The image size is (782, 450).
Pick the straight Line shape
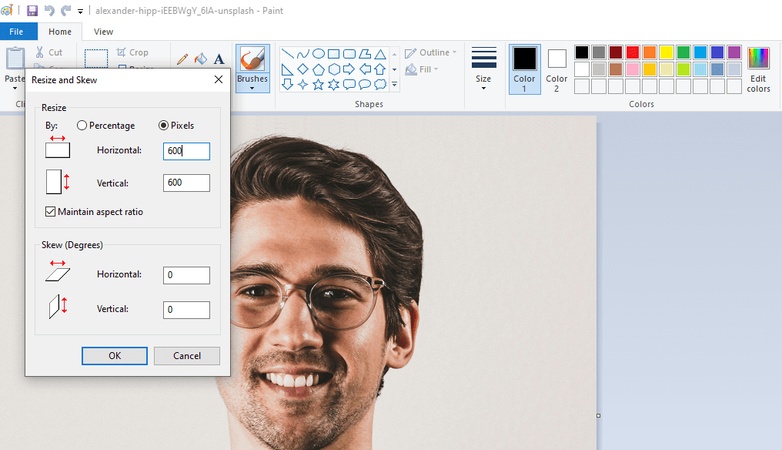(x=287, y=54)
